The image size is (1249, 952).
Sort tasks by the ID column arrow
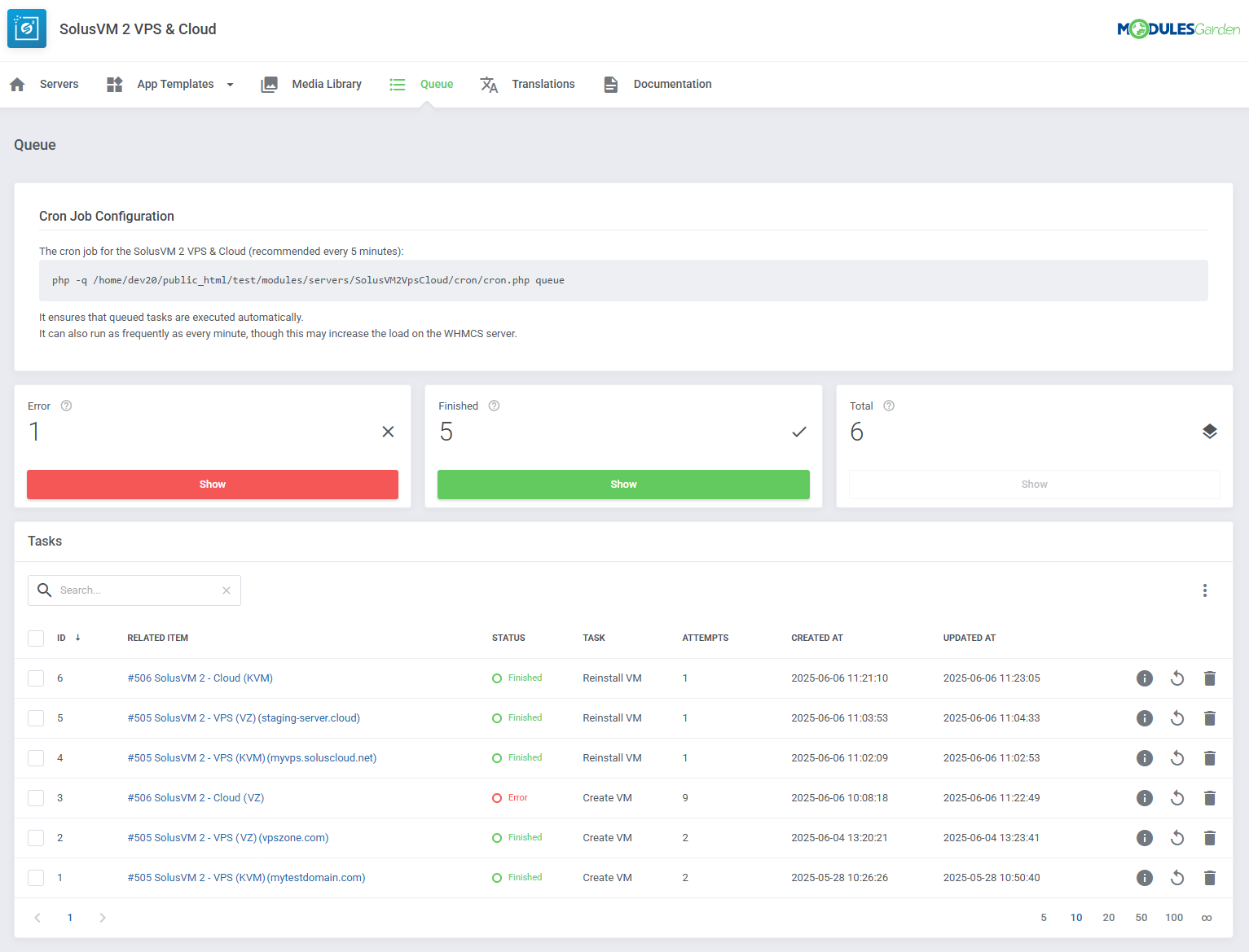[77, 638]
